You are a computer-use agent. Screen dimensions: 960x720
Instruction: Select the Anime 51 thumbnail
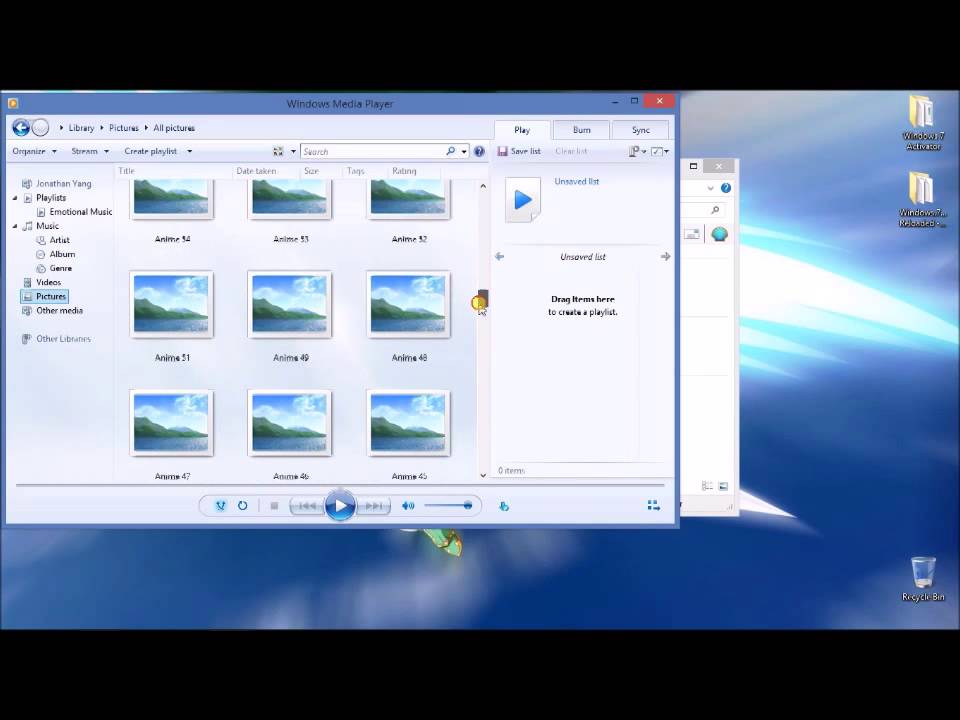171,304
